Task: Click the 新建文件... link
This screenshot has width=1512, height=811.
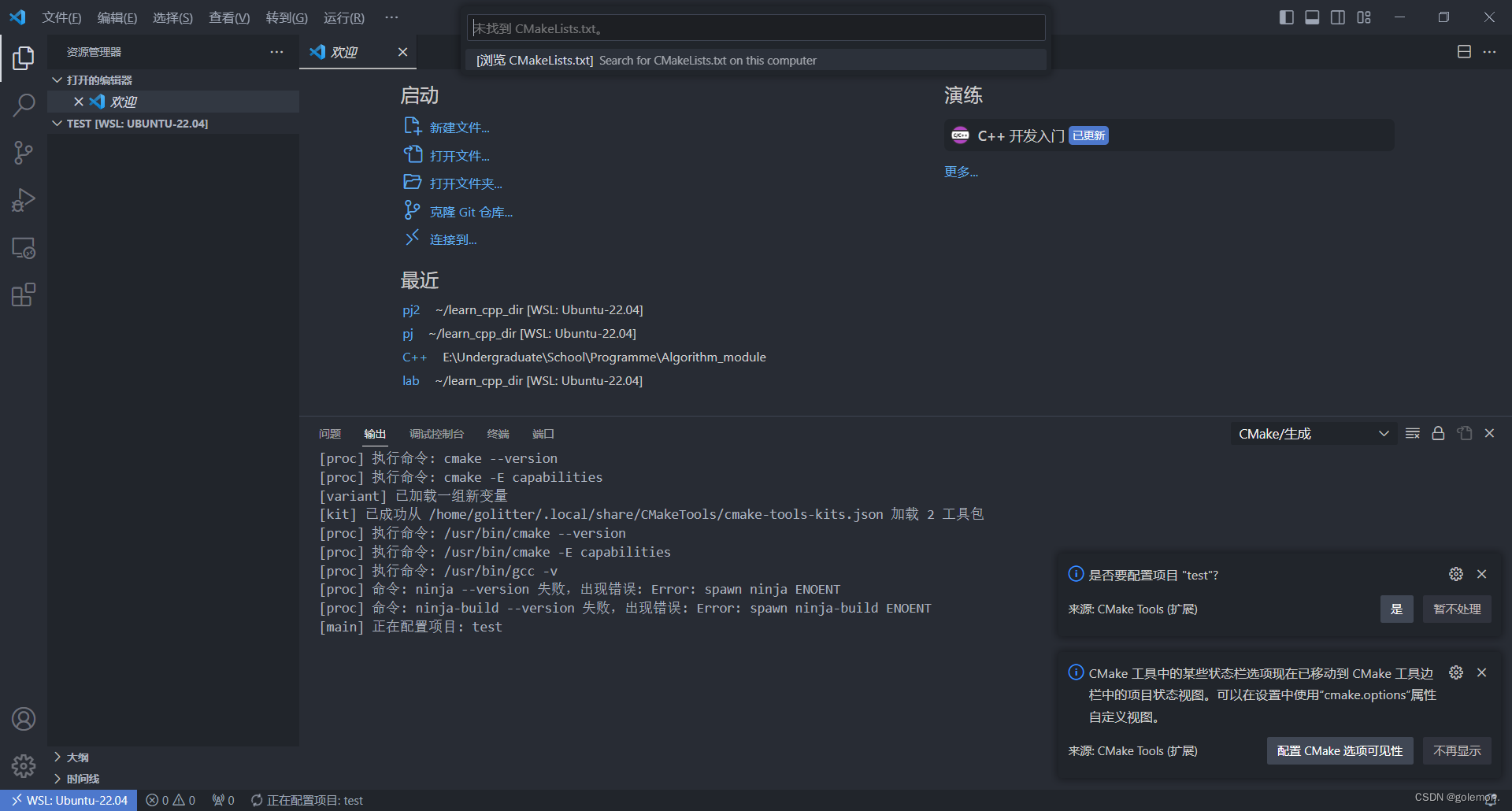Action: tap(459, 128)
